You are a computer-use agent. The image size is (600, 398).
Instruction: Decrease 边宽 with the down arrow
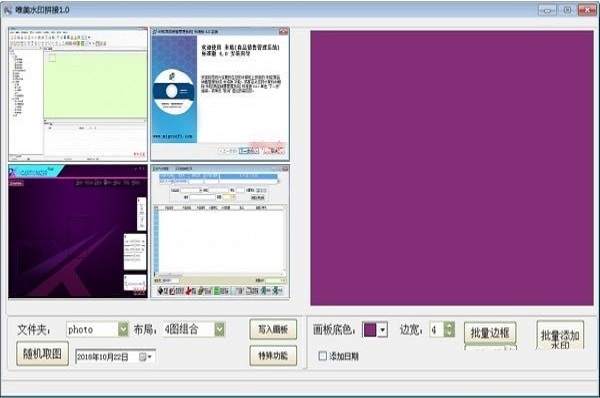click(x=450, y=333)
